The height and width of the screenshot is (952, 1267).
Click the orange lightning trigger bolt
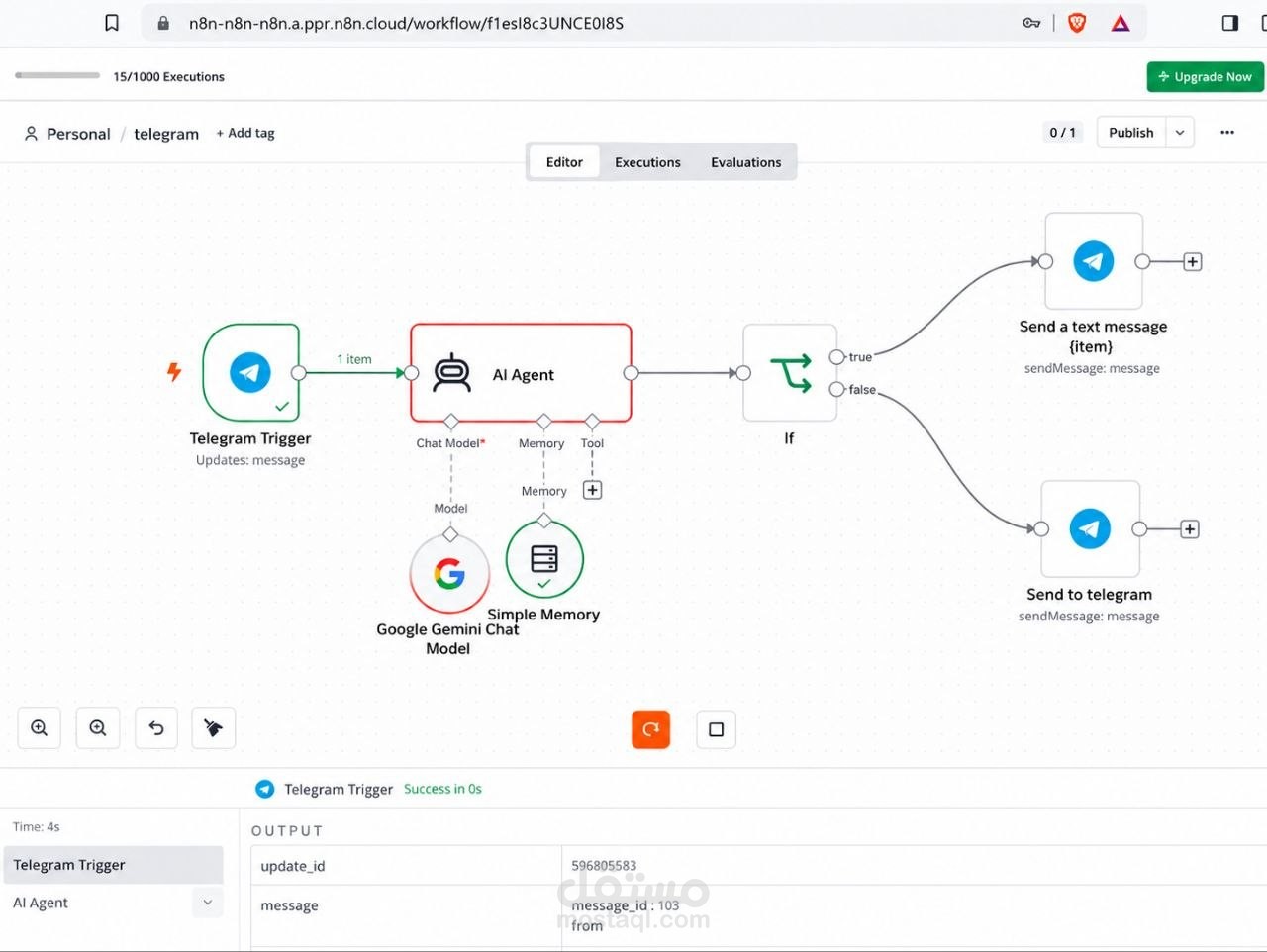[x=174, y=372]
